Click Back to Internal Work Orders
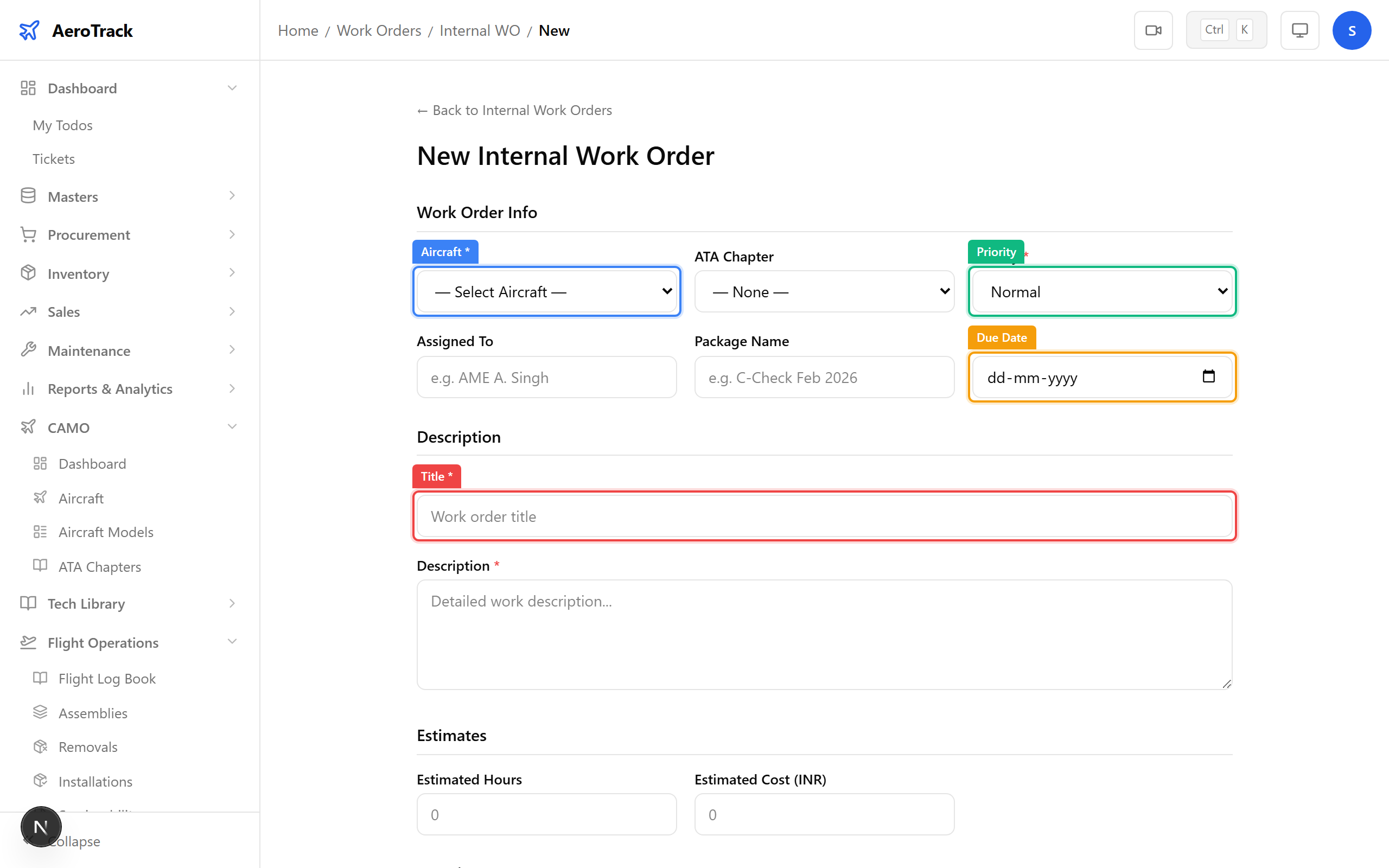Viewport: 1389px width, 868px height. (514, 110)
